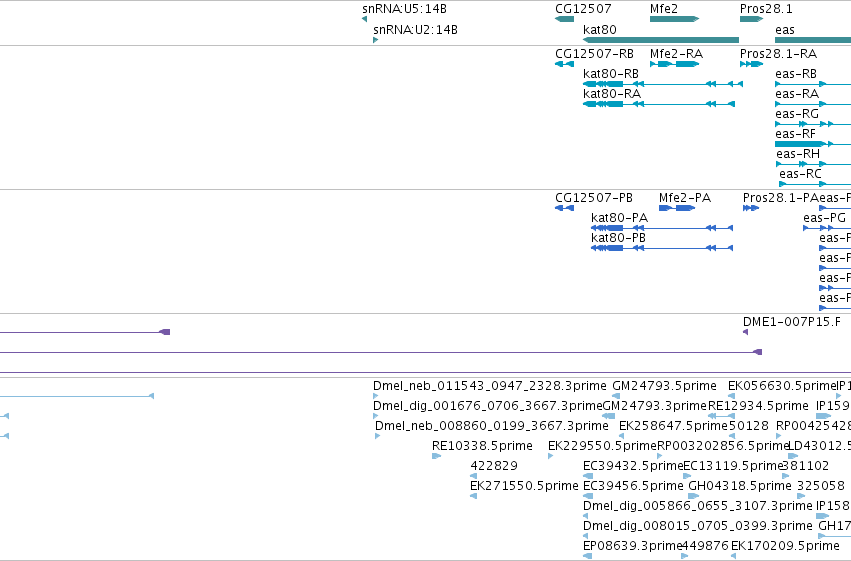Open transcript CG12507-RB
Screen dimensions: 851x561
(x=564, y=64)
